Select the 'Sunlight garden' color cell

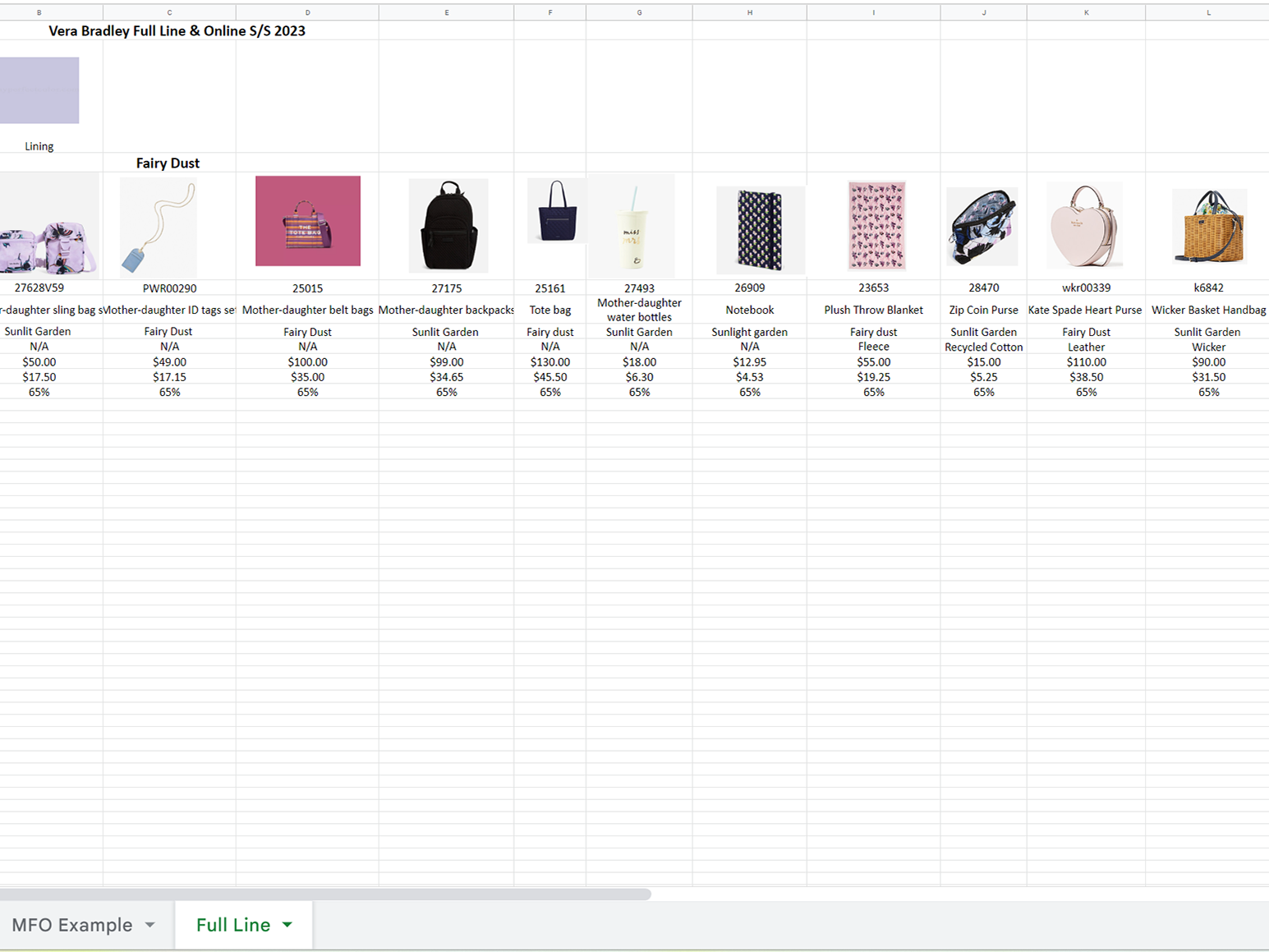[750, 332]
